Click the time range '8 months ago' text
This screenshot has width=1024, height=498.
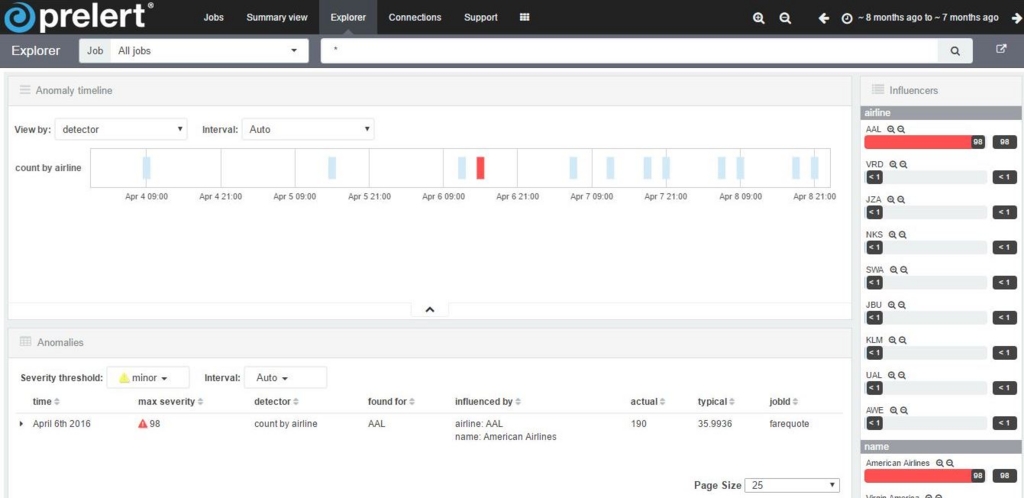pyautogui.click(x=928, y=18)
